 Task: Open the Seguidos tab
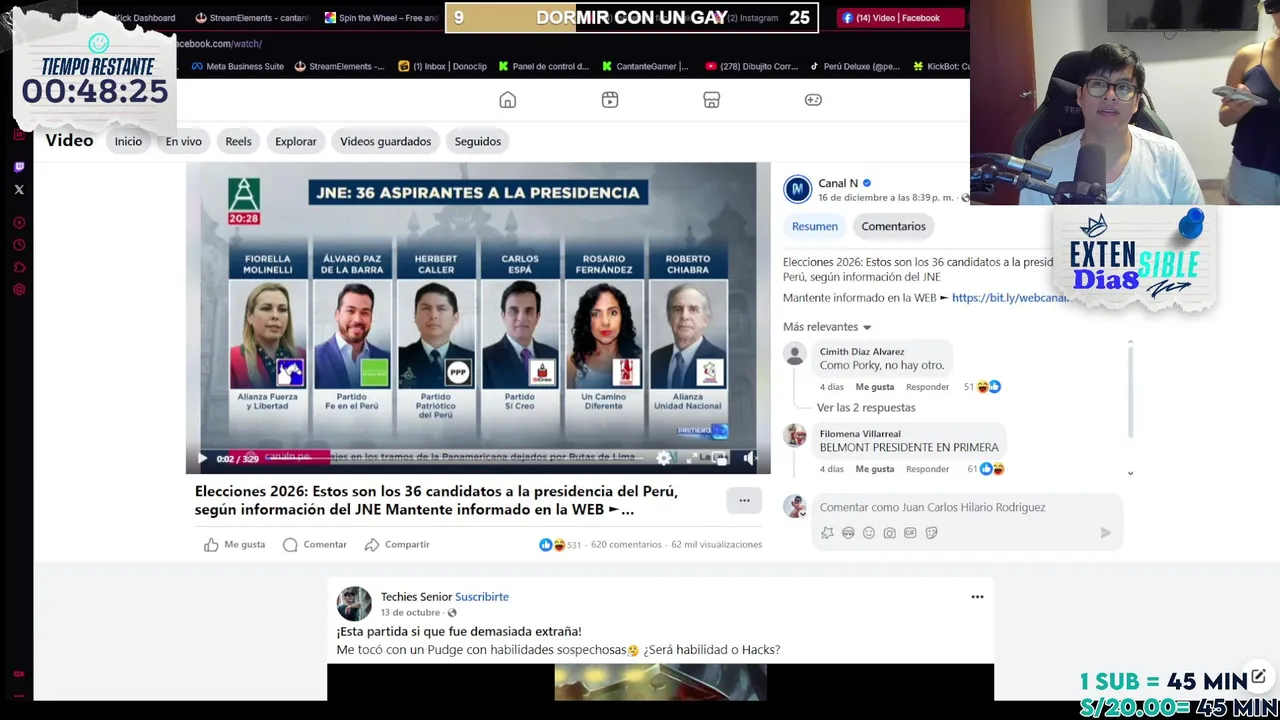coord(478,141)
